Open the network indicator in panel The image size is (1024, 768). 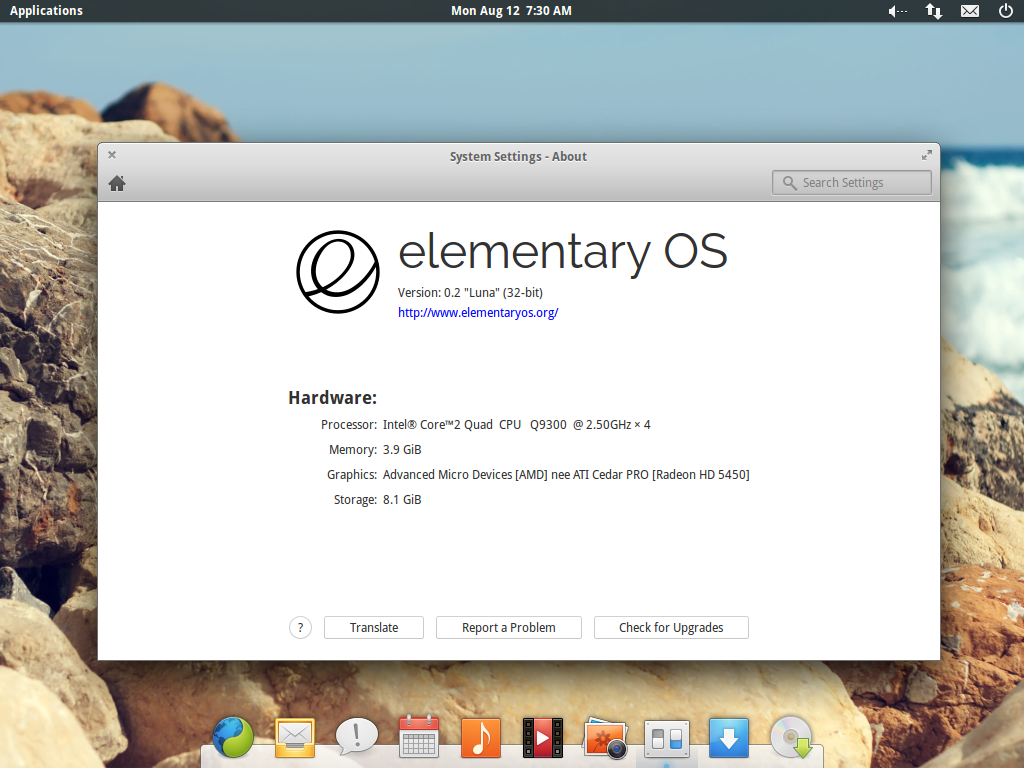(934, 11)
